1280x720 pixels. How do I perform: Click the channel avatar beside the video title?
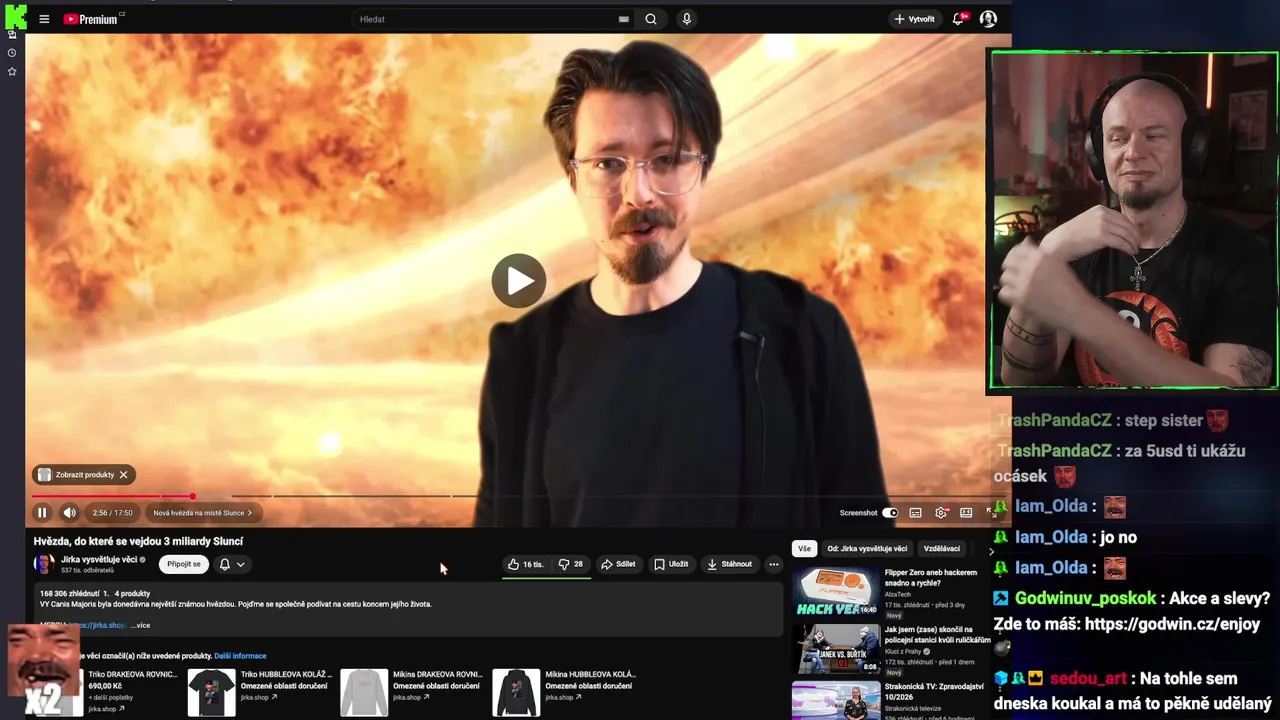click(x=44, y=564)
